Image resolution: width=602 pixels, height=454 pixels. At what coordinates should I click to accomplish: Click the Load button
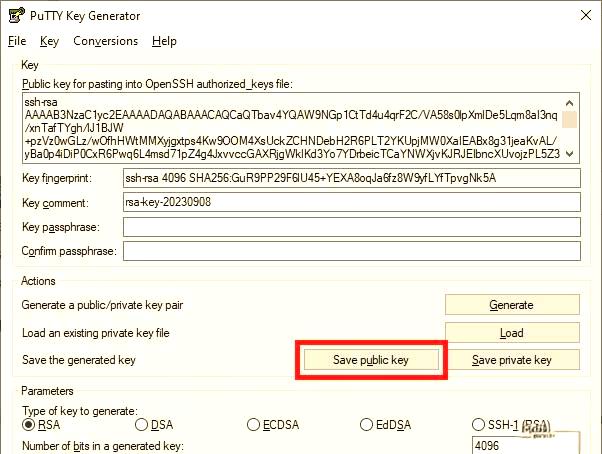512,333
